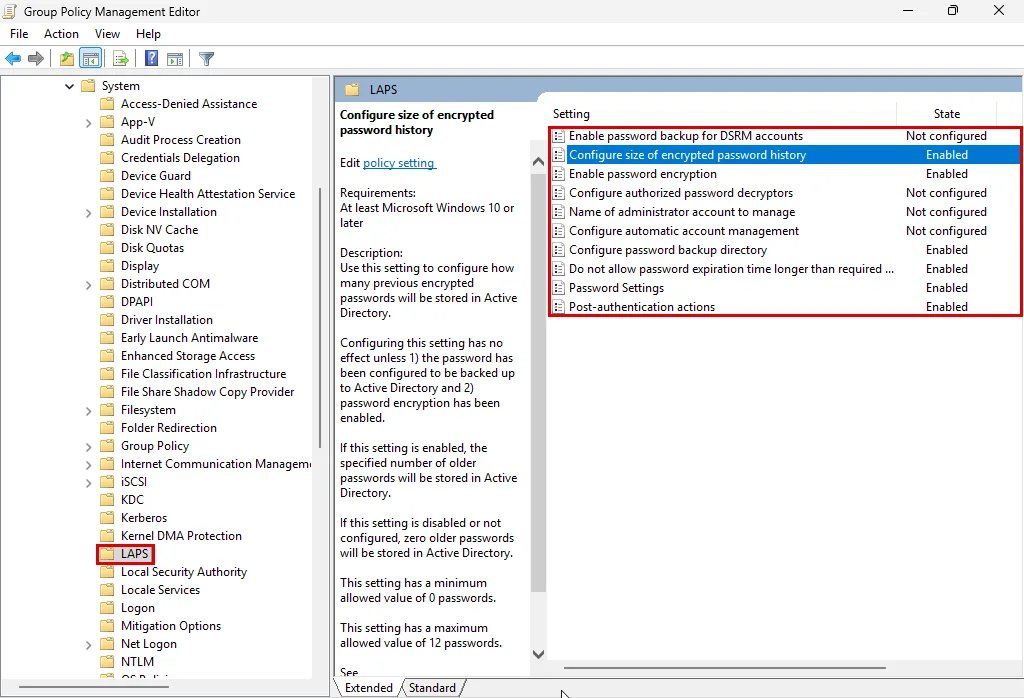Expand the Group Policy folder
The image size is (1024, 698).
[x=88, y=447]
